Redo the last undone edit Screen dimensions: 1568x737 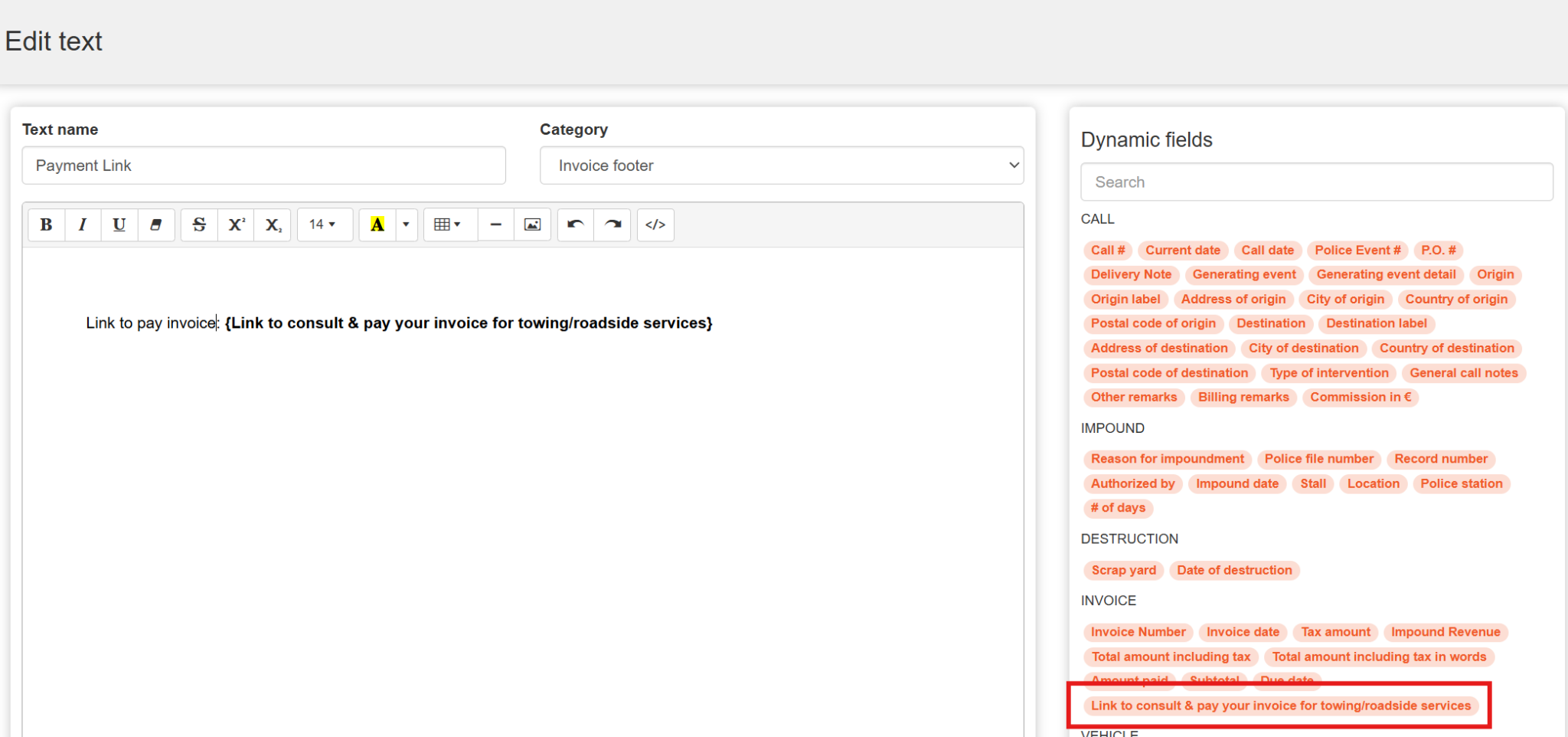612,224
